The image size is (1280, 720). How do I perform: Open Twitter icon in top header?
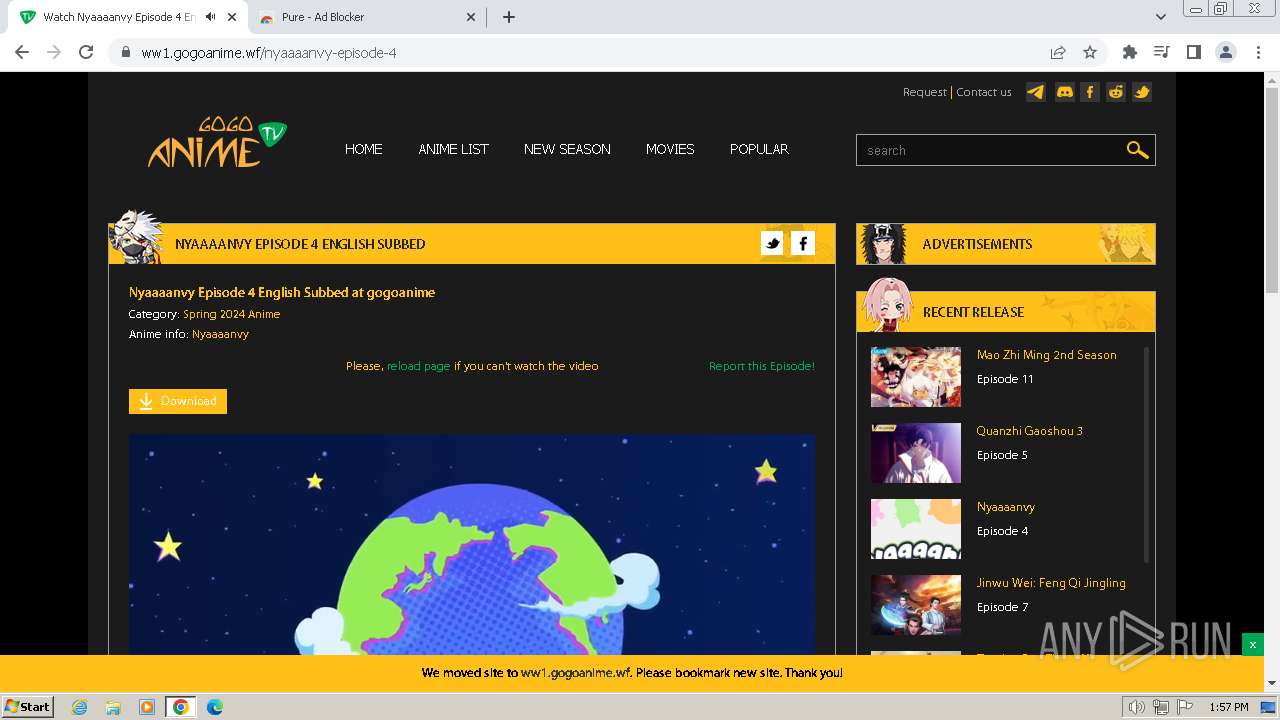[x=1142, y=92]
